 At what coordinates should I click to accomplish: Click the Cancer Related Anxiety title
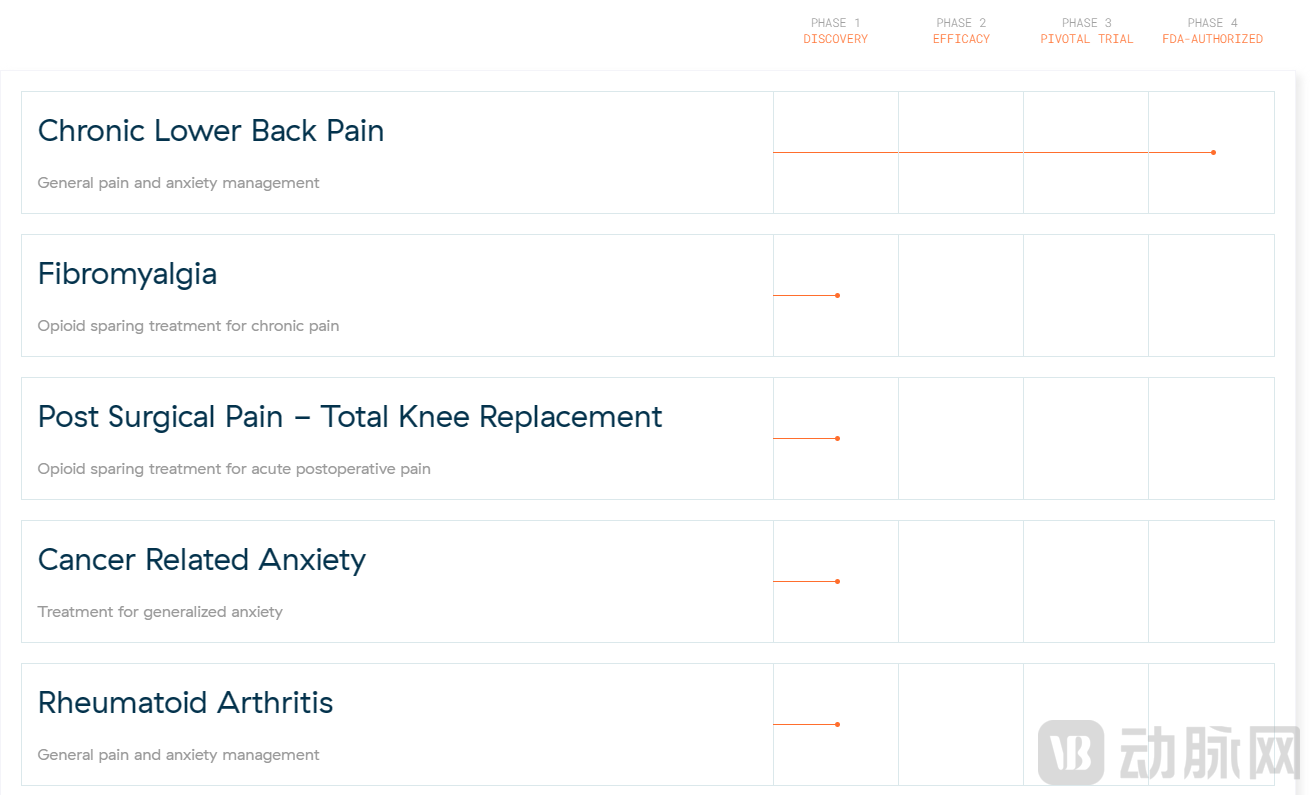click(202, 560)
